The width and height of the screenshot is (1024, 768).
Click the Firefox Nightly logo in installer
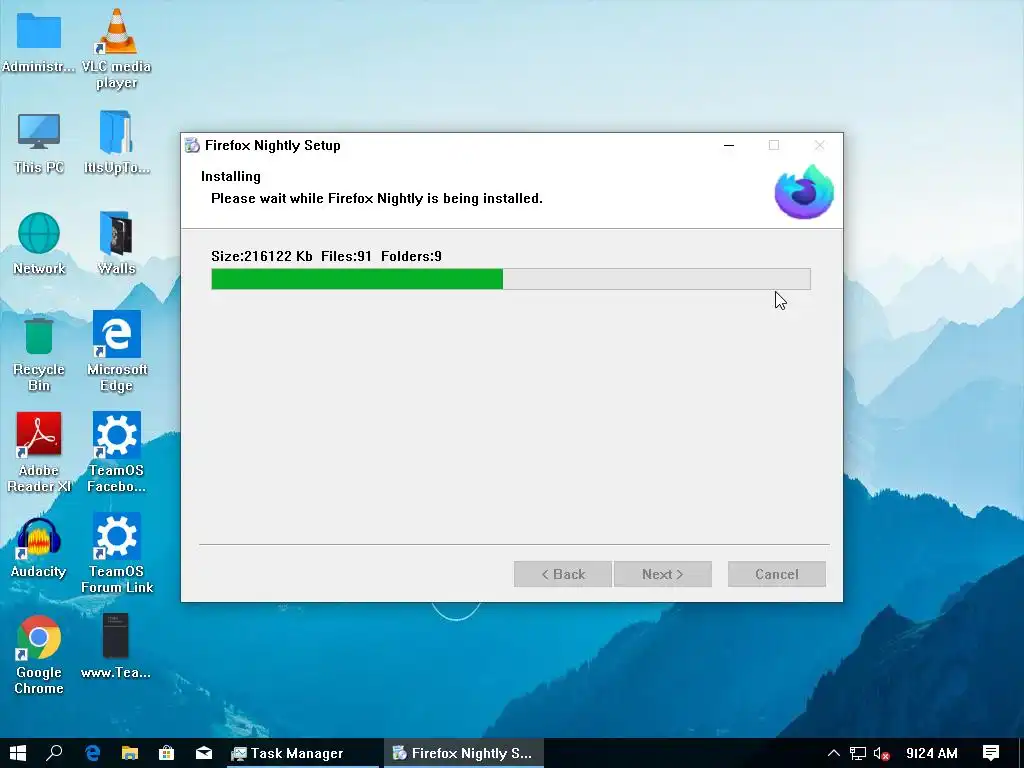coord(804,192)
